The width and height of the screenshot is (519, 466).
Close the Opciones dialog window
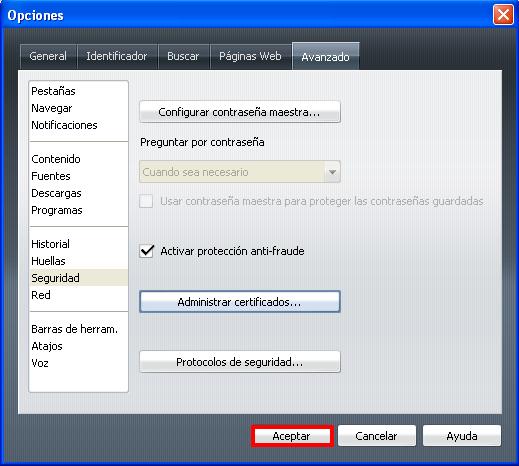503,15
